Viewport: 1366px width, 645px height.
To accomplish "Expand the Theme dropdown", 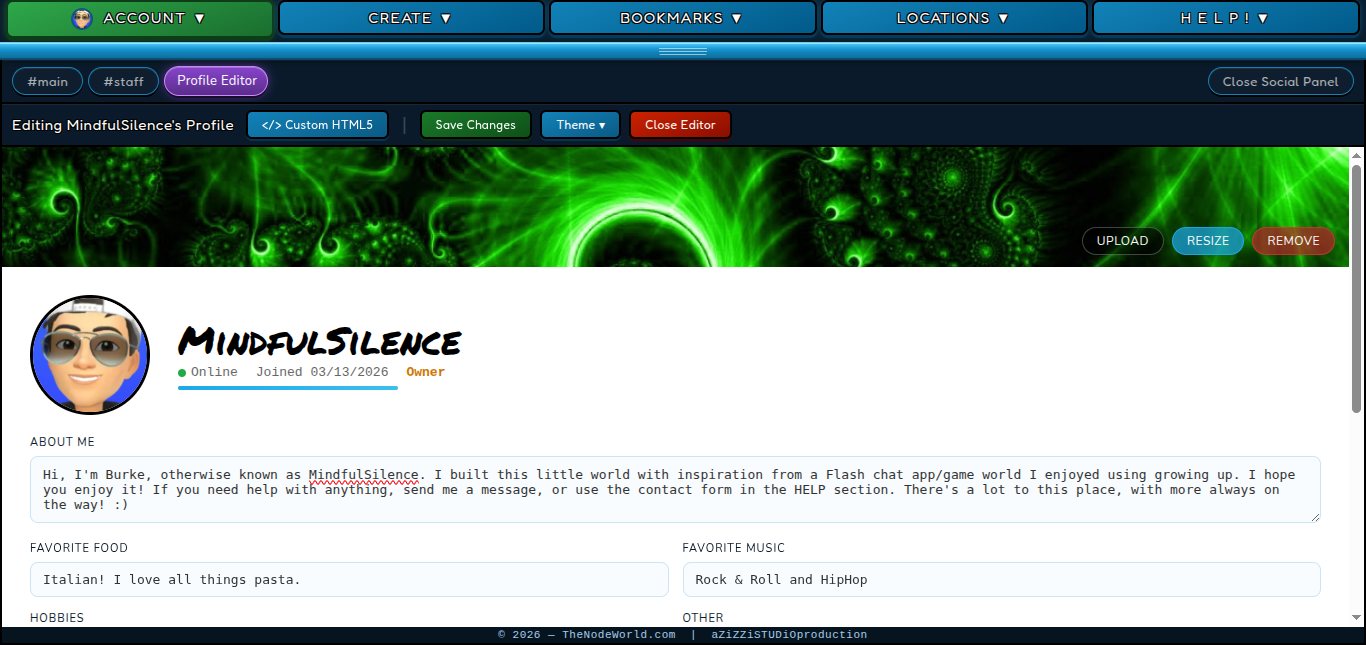I will (x=580, y=125).
